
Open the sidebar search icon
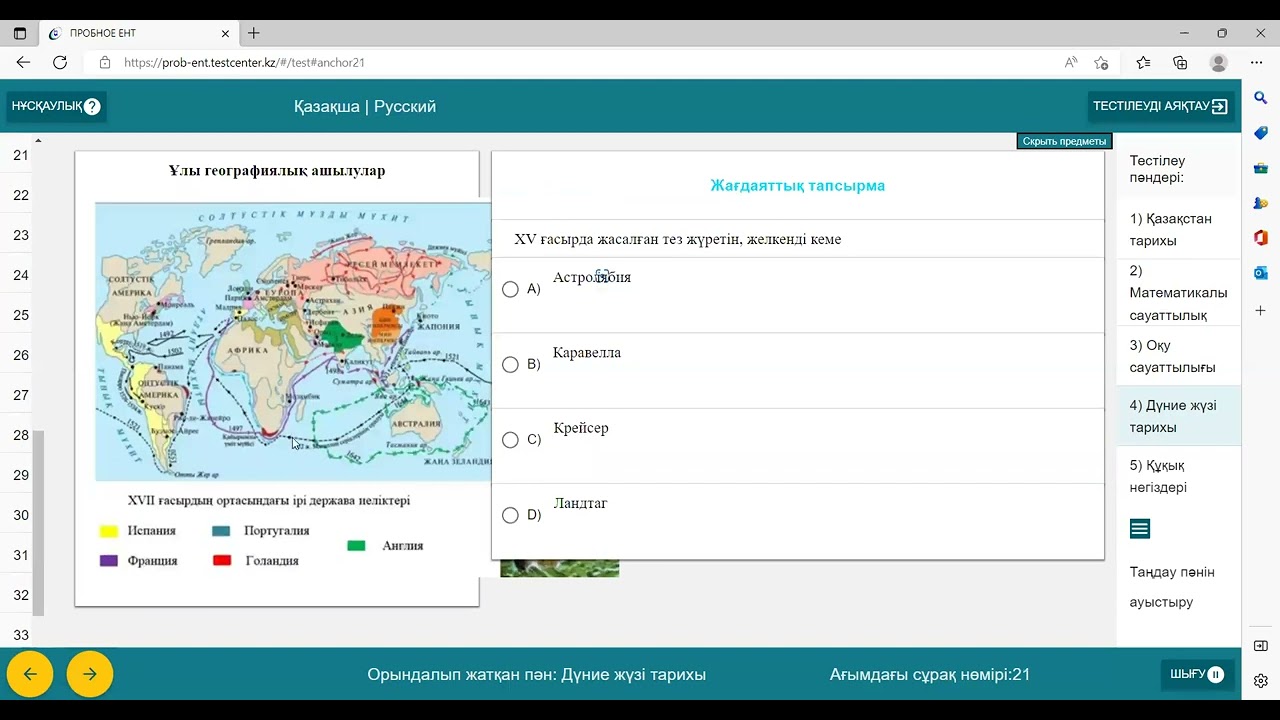pyautogui.click(x=1260, y=98)
